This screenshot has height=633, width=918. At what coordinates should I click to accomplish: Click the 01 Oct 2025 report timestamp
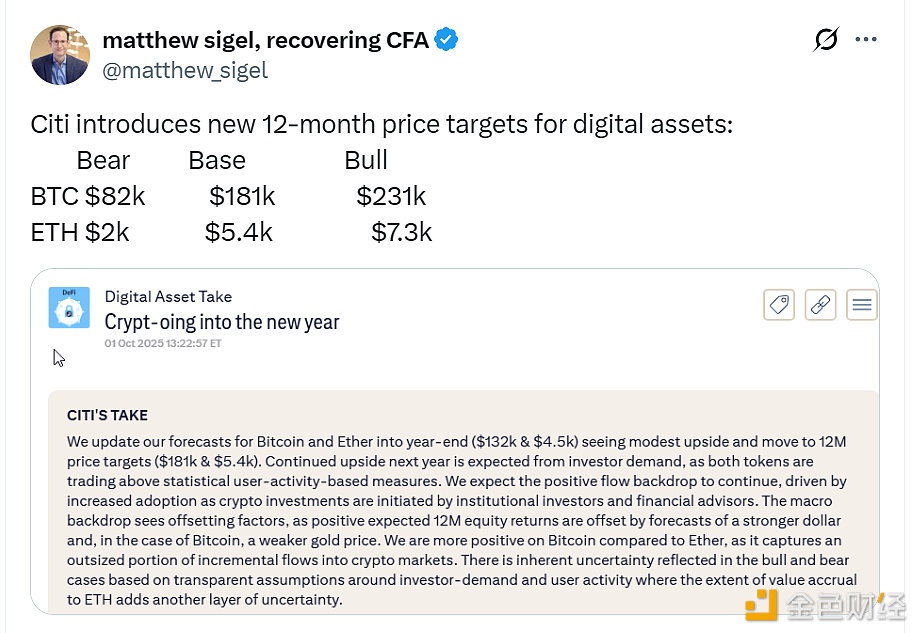(163, 343)
